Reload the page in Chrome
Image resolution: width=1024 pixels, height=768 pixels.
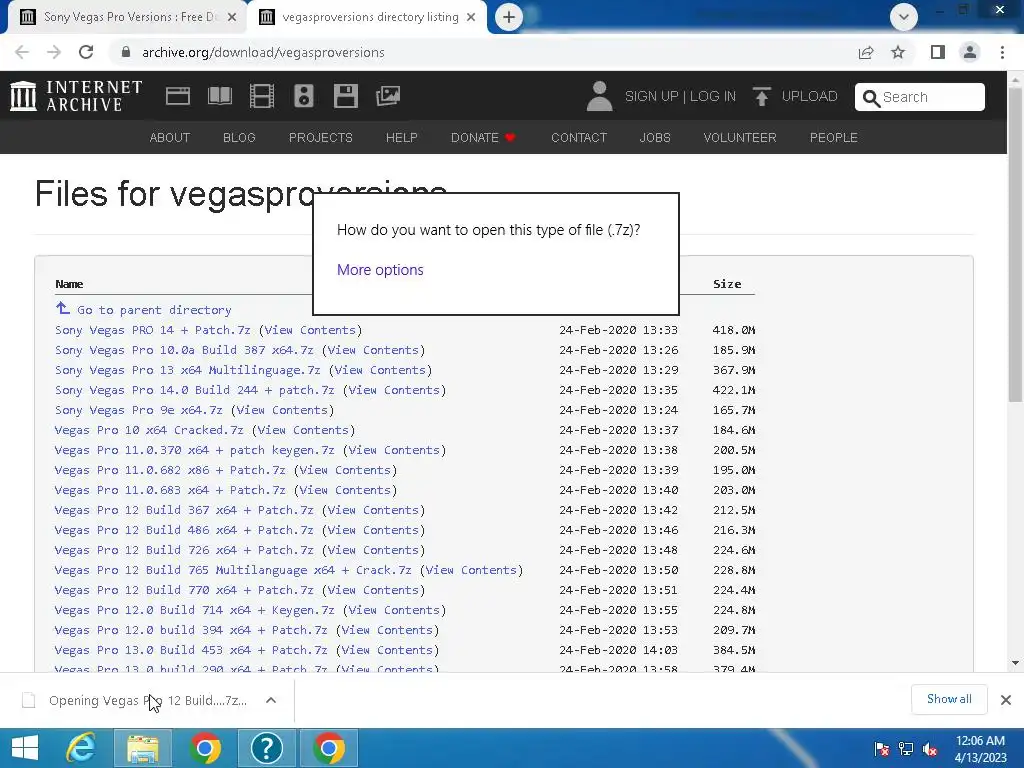pyautogui.click(x=86, y=52)
